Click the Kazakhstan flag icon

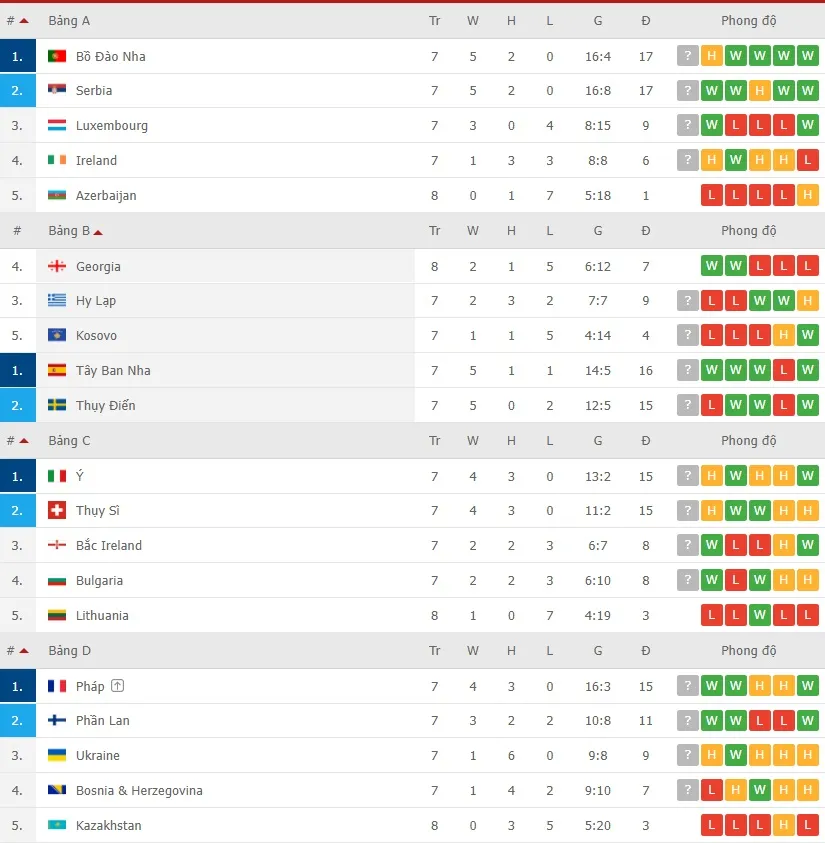57,826
